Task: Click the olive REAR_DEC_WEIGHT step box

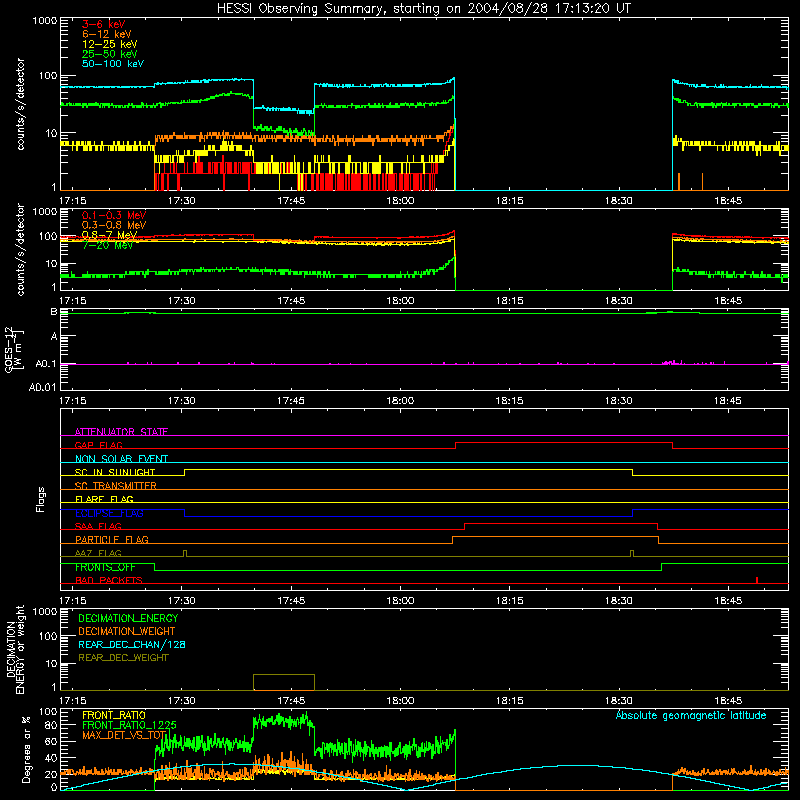Action: point(284,682)
